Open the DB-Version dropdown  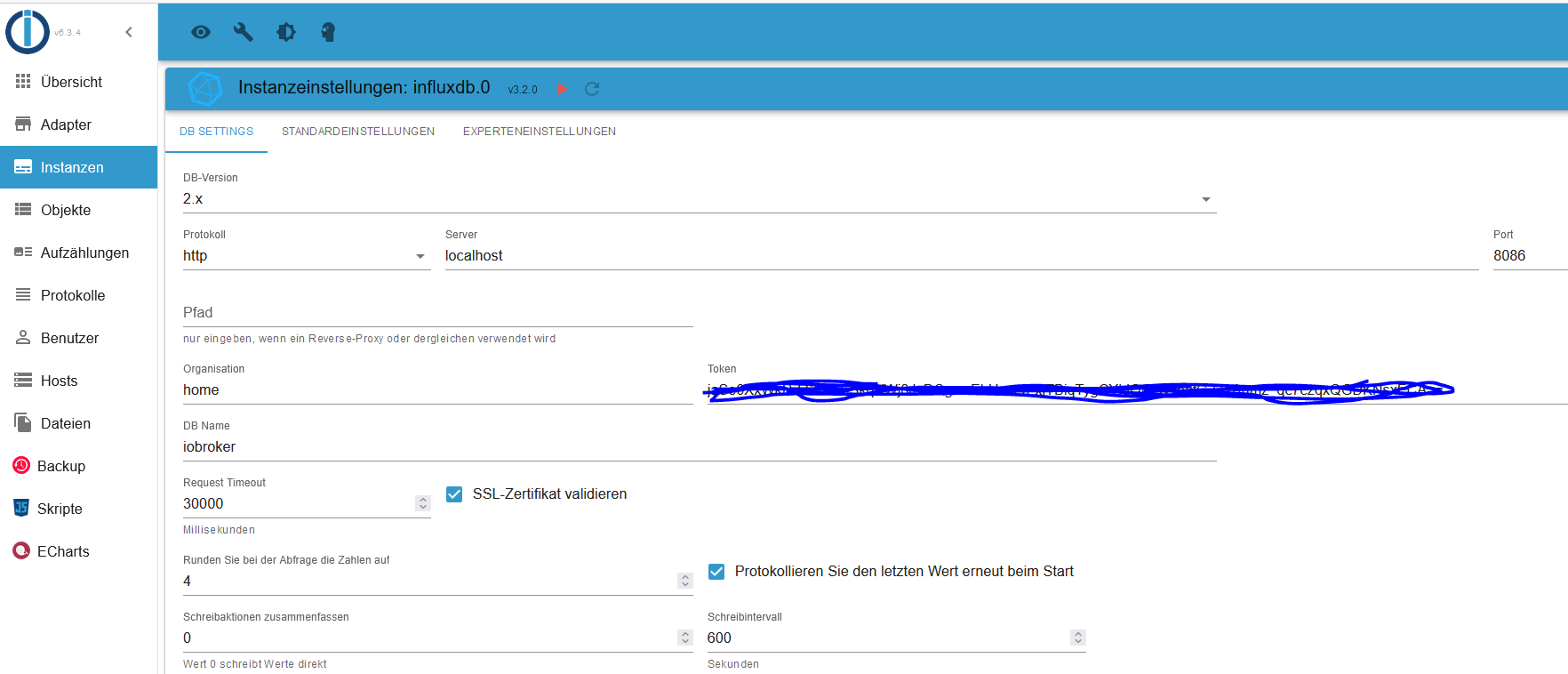click(699, 199)
